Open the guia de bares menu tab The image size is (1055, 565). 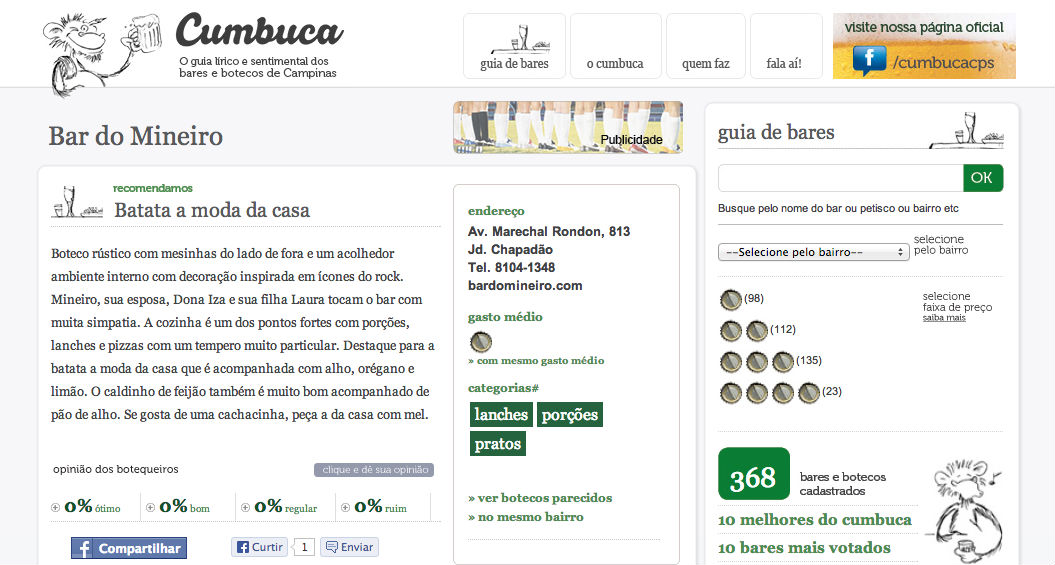pos(514,46)
